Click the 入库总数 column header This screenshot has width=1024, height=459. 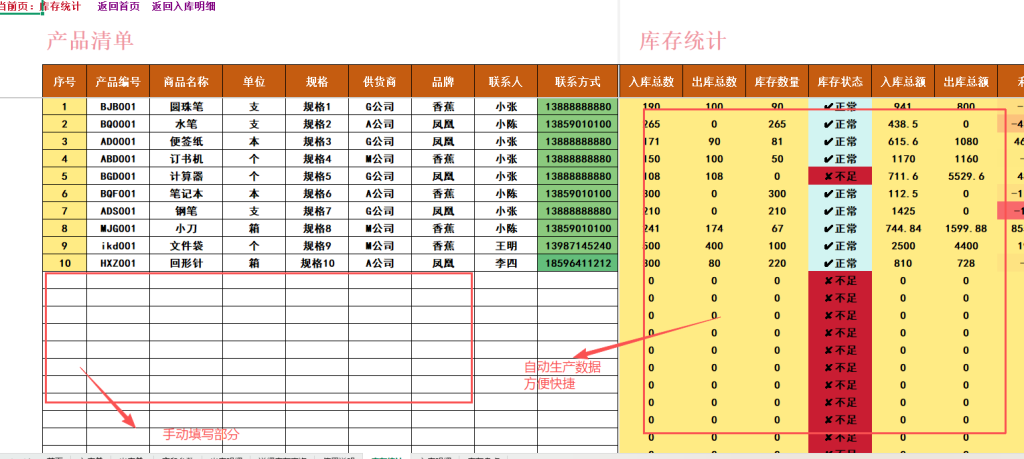coord(651,82)
